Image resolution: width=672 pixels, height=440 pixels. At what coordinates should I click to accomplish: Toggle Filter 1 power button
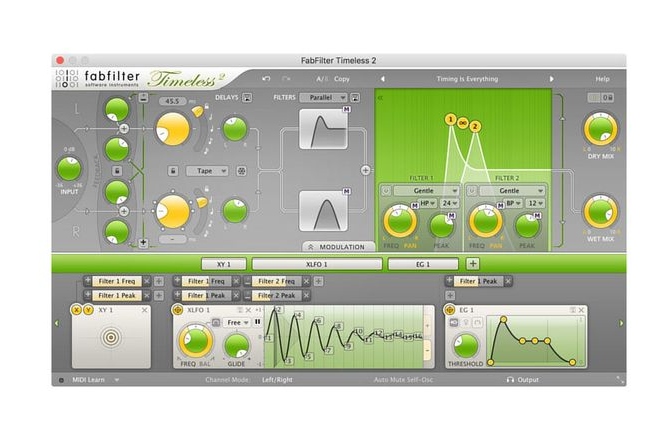386,191
